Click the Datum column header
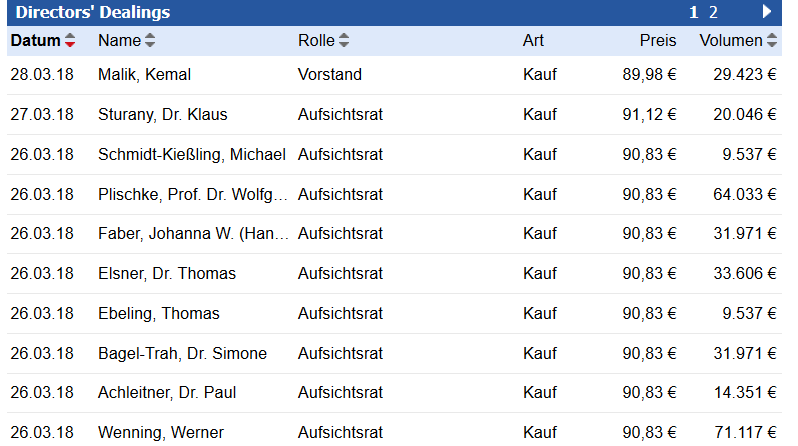Screen dimensions: 798x446 [x=35, y=41]
